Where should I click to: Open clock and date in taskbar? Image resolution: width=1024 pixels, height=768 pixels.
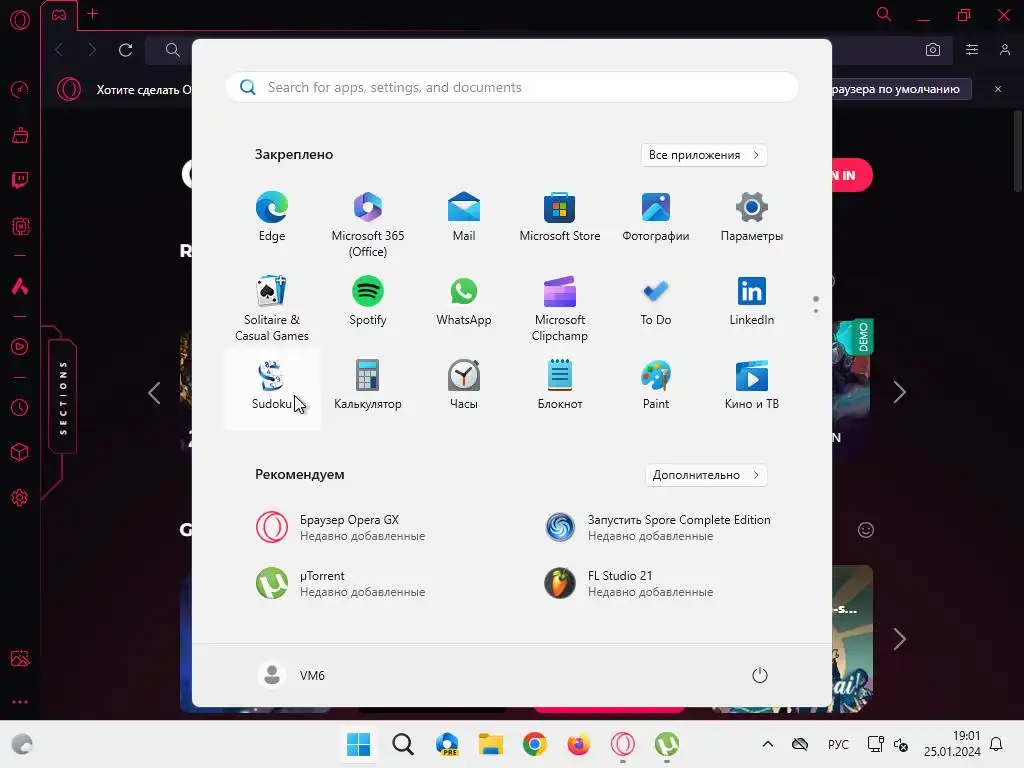pos(952,744)
